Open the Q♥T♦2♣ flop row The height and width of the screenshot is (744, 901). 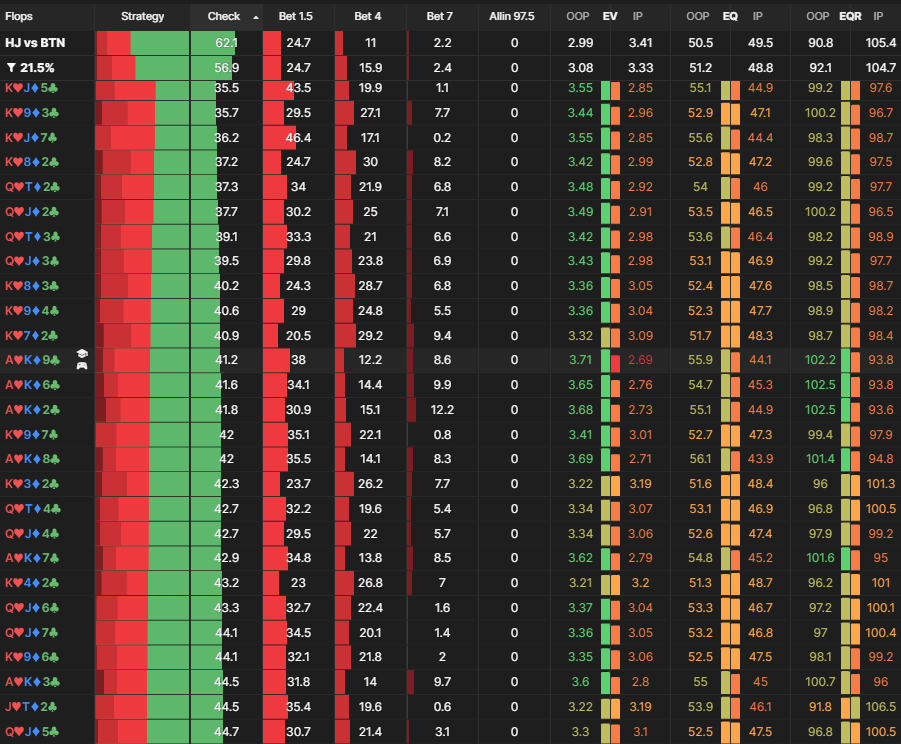coord(33,187)
